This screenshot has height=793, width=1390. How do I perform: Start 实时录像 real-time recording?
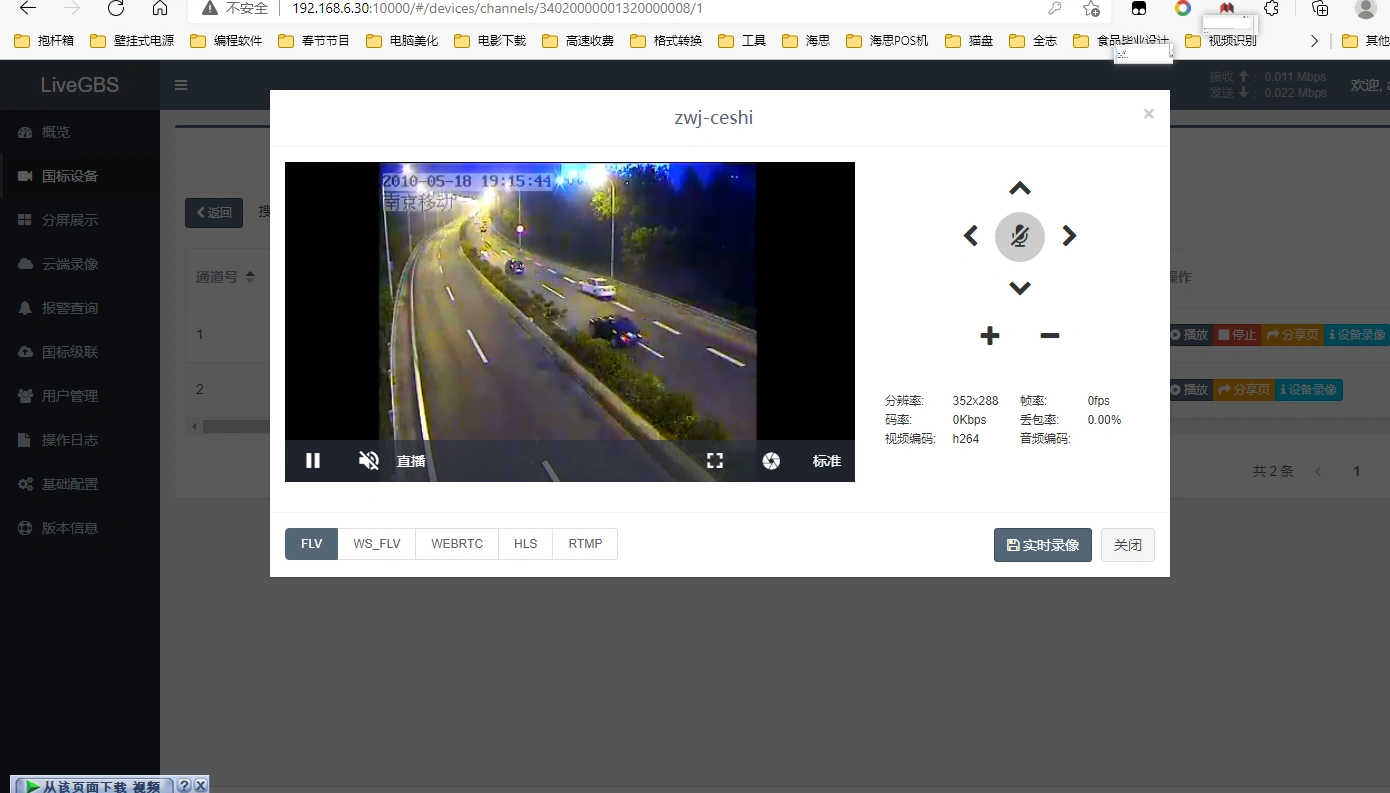pos(1043,545)
